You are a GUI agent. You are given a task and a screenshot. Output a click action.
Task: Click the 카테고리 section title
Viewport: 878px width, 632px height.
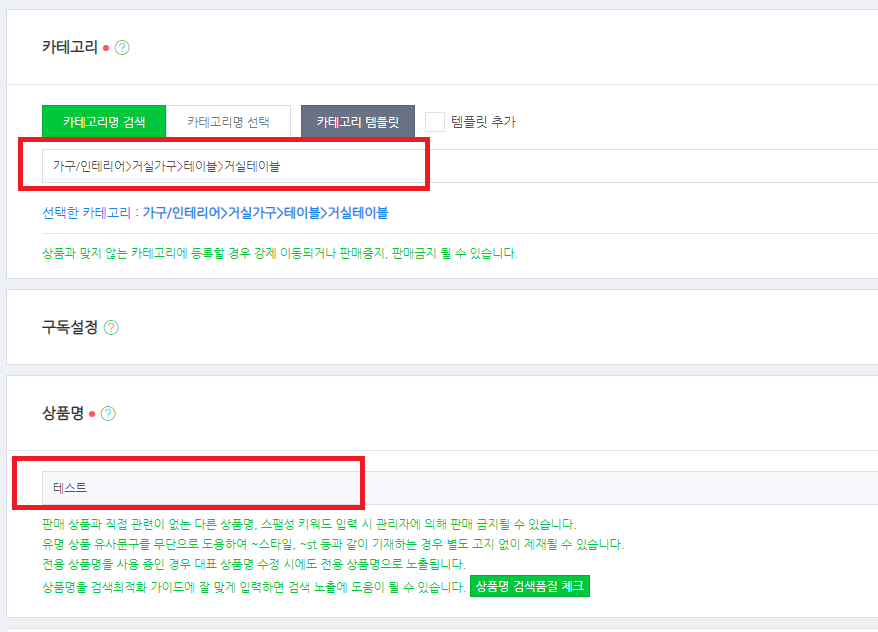click(70, 48)
